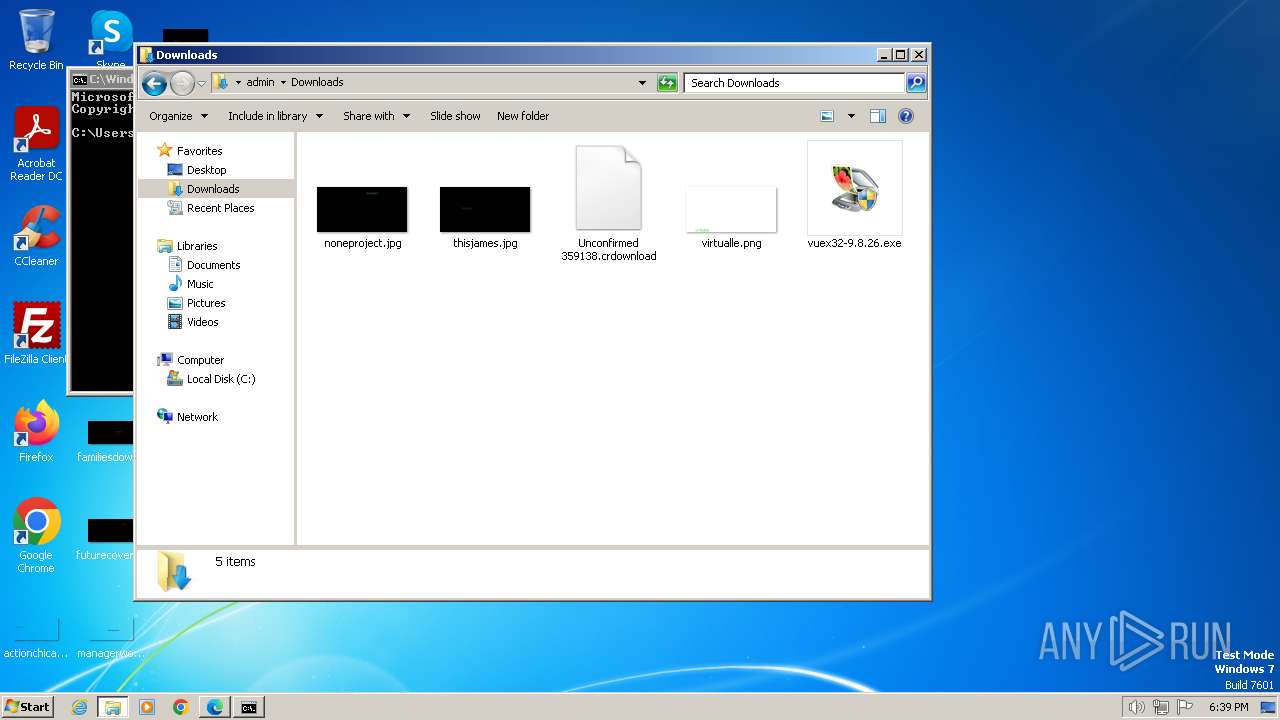The image size is (1280, 720).
Task: Switch to Command Prompt taskbar button
Action: click(248, 707)
